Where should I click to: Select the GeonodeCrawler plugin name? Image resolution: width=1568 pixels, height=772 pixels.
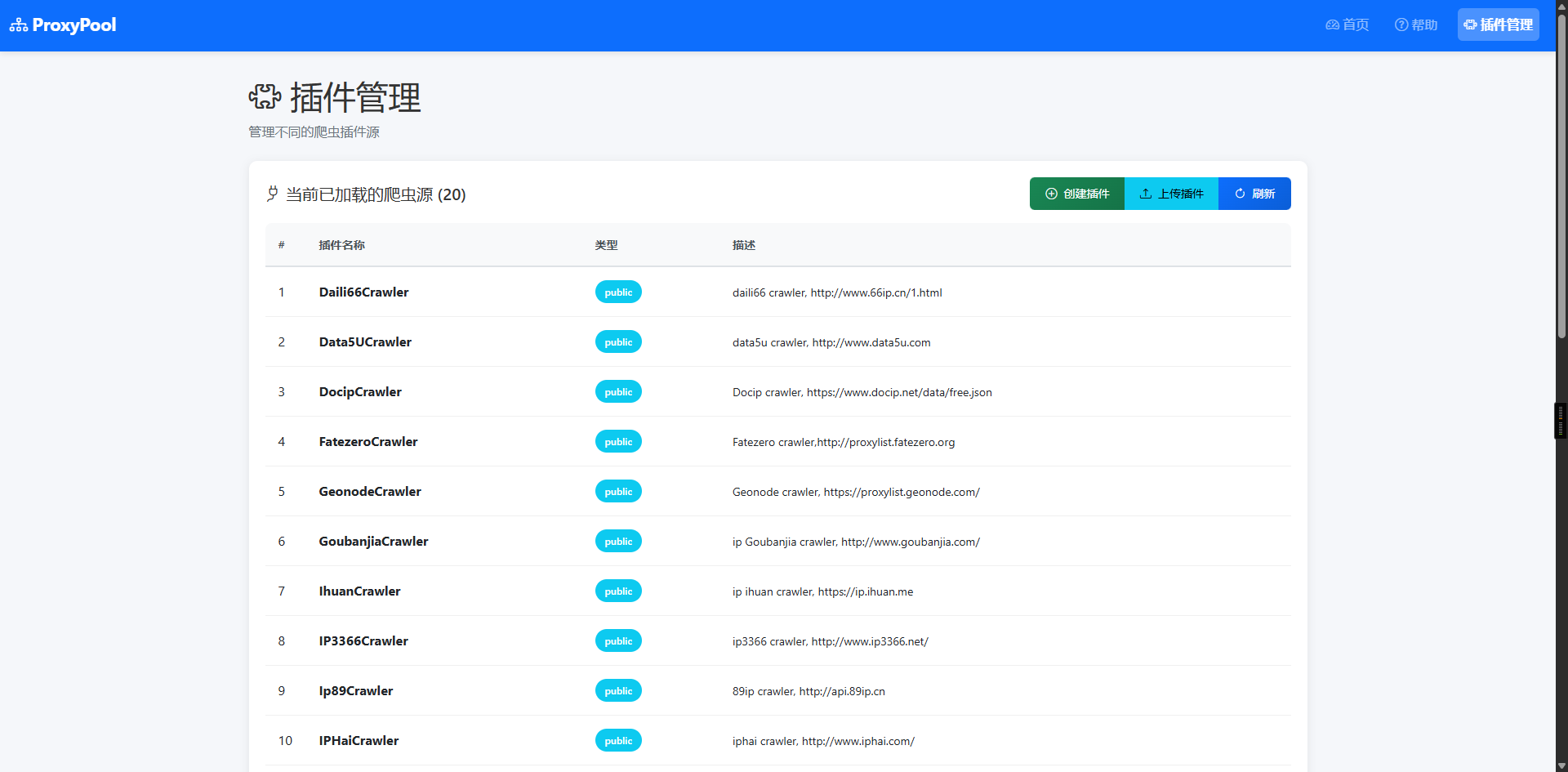(370, 492)
